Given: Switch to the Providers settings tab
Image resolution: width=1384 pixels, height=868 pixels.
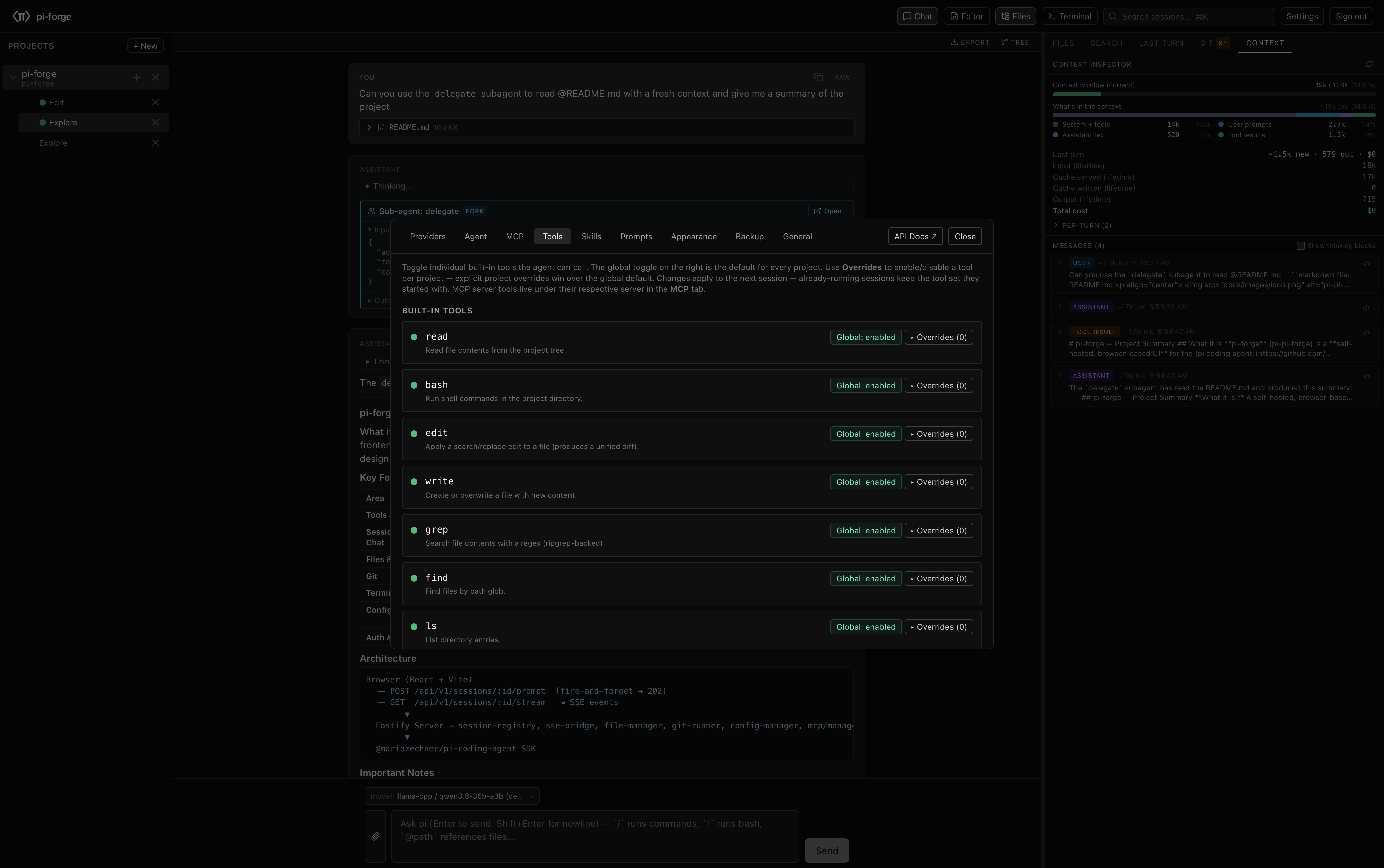Looking at the screenshot, I should [x=428, y=237].
